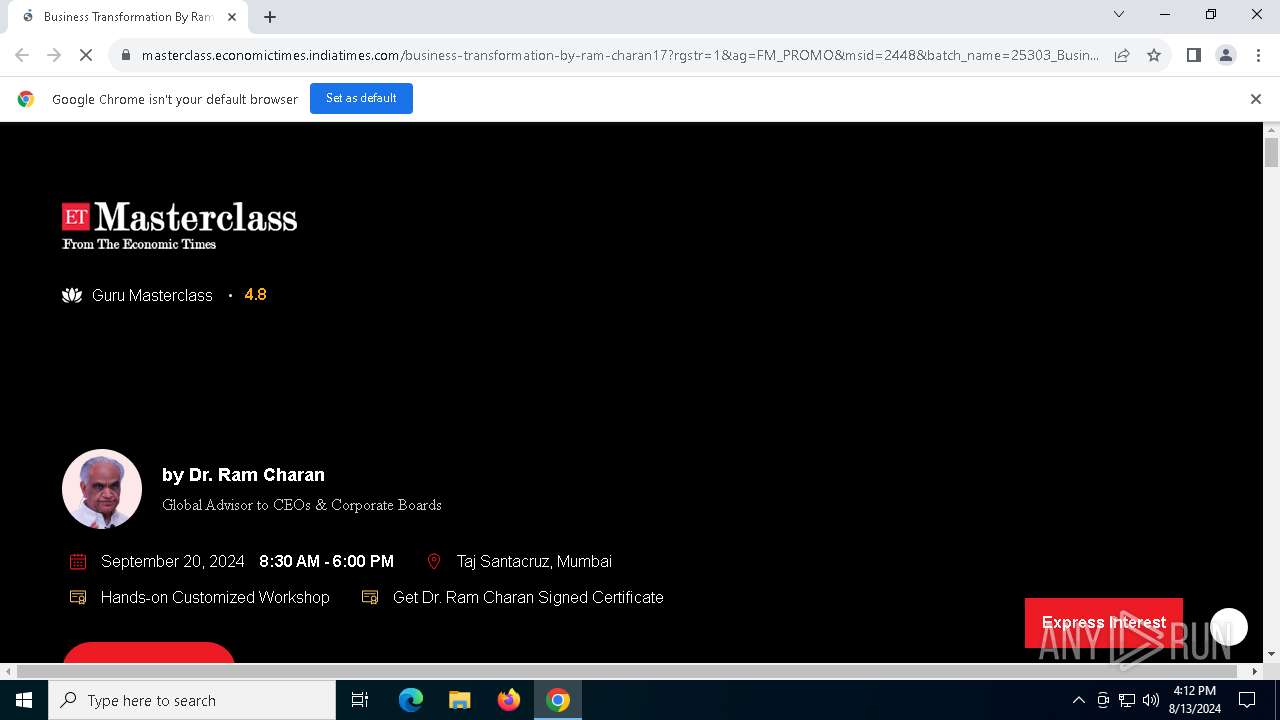Open the Chrome profile menu
Image resolution: width=1280 pixels, height=720 pixels.
click(x=1226, y=55)
